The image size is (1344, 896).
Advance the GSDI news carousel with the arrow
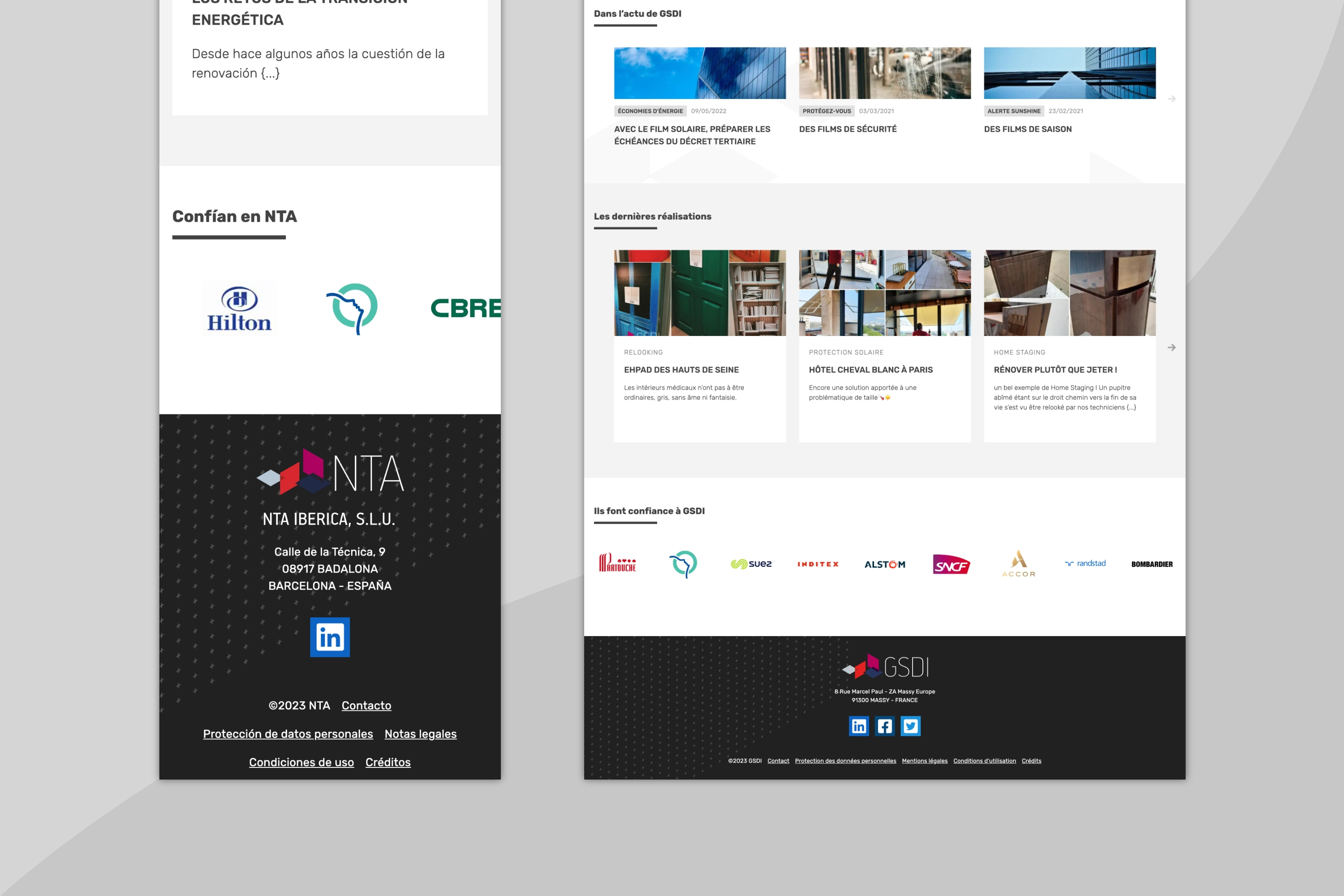coord(1172,99)
